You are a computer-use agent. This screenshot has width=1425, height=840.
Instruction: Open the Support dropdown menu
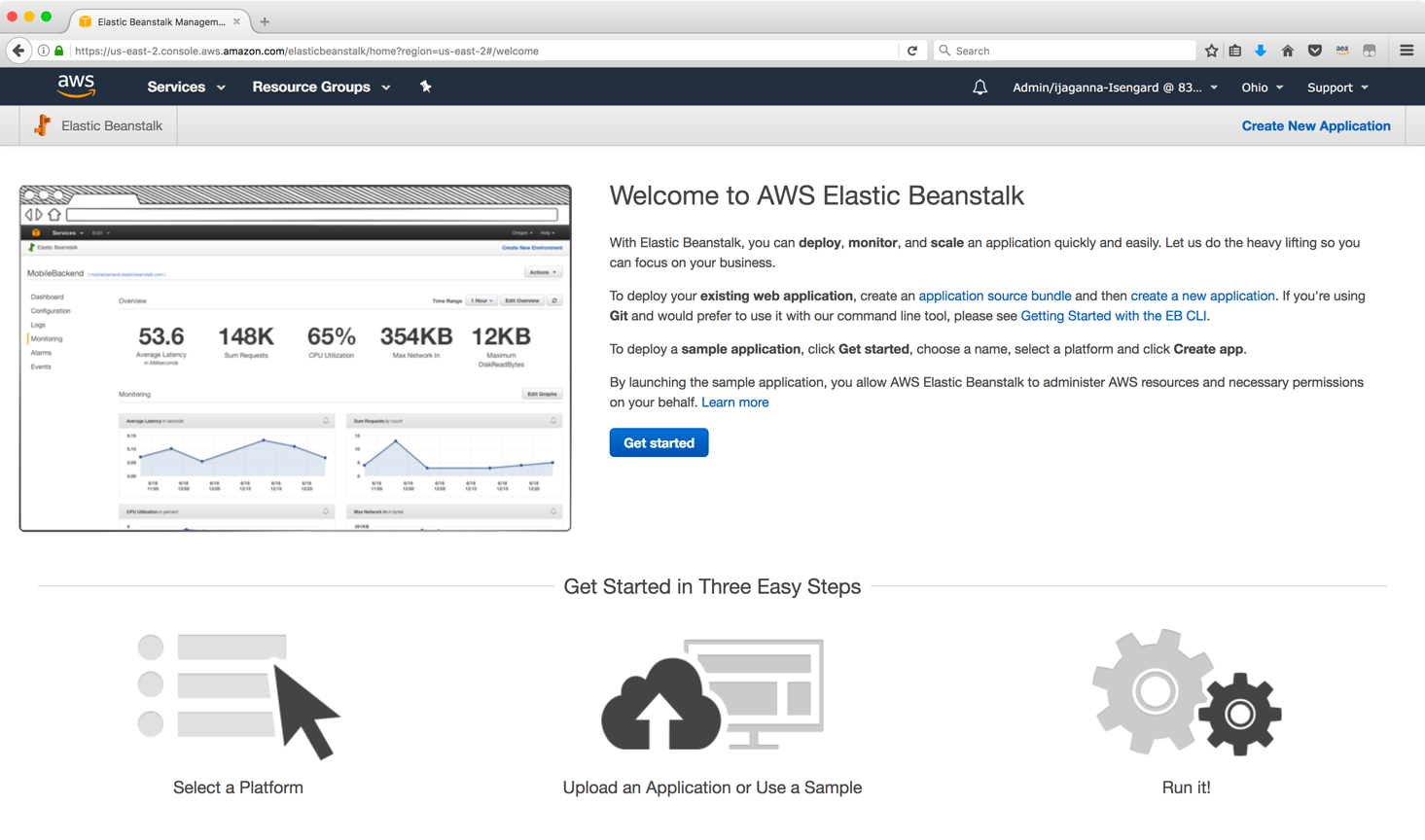coord(1337,87)
